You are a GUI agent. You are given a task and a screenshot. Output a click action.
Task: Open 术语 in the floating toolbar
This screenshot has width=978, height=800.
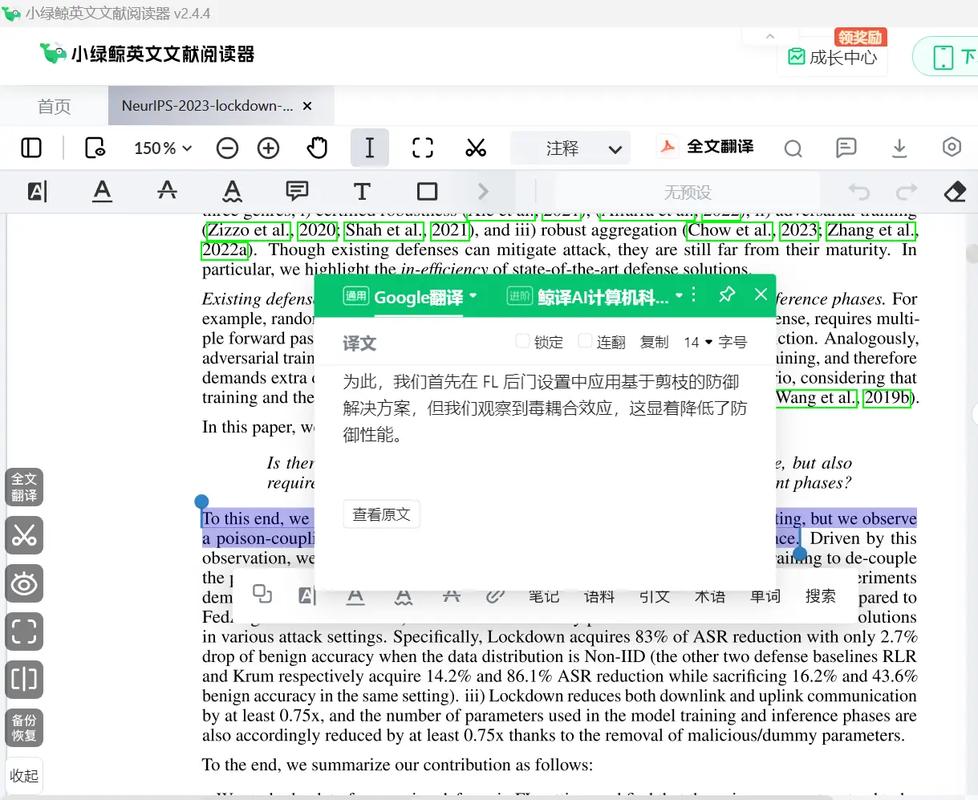point(710,597)
